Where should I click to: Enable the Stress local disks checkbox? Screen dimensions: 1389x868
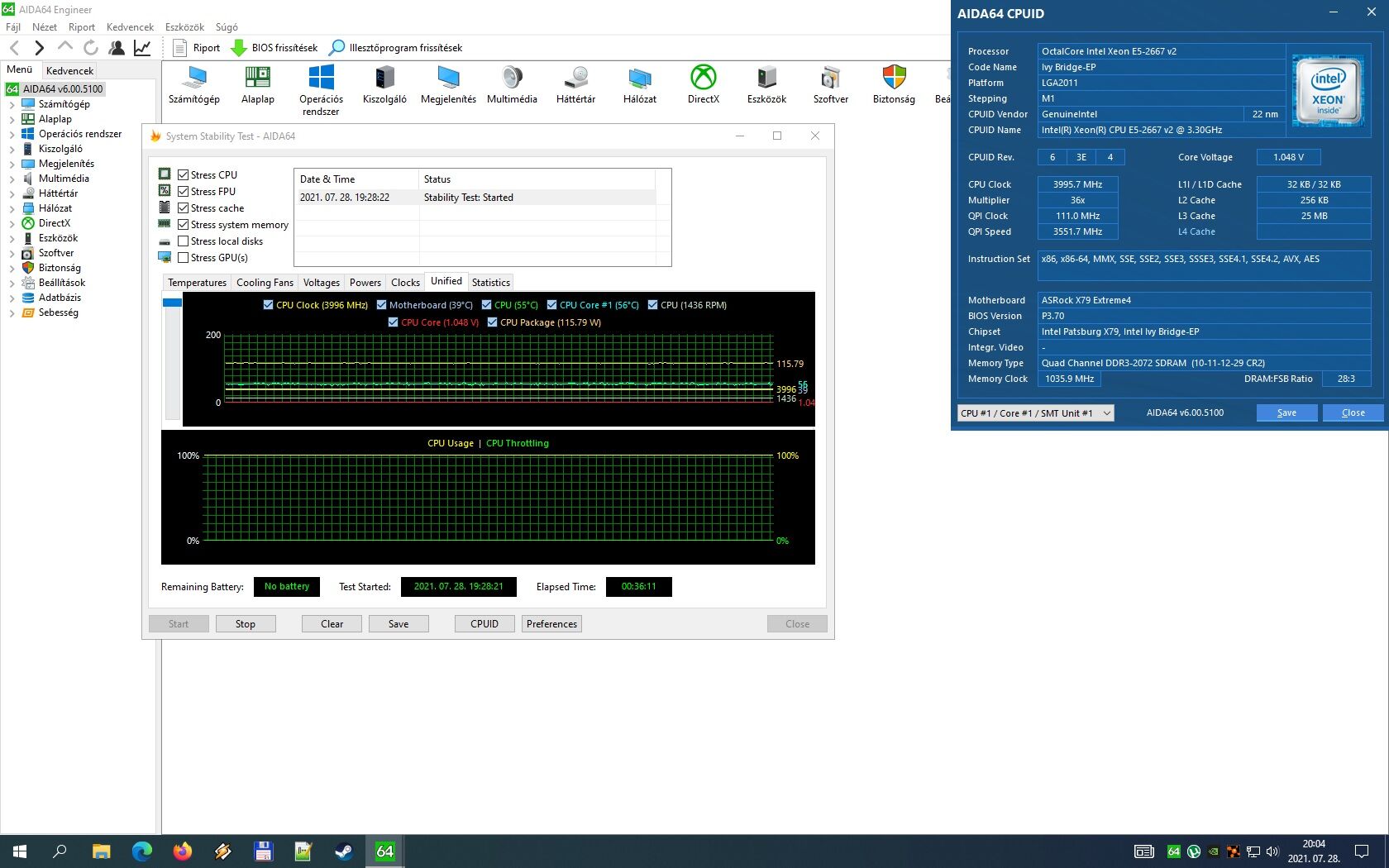click(184, 241)
